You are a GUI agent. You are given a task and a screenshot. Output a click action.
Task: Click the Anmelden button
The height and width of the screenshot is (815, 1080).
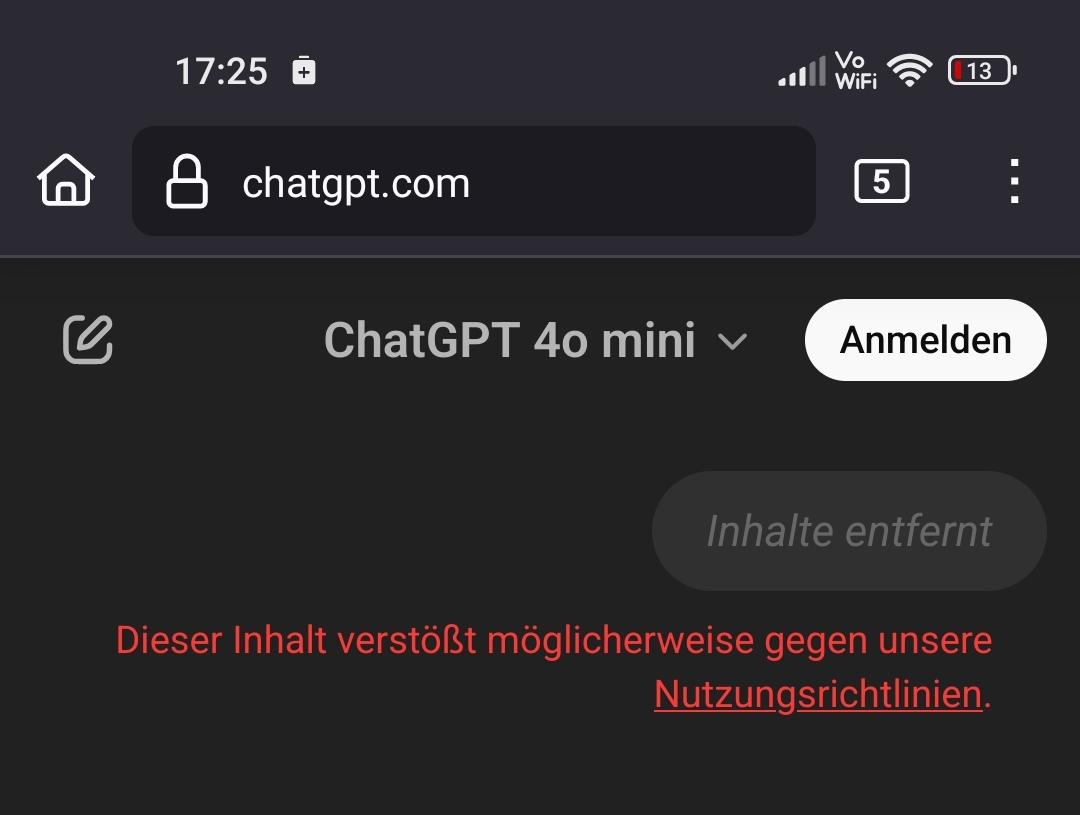[925, 340]
